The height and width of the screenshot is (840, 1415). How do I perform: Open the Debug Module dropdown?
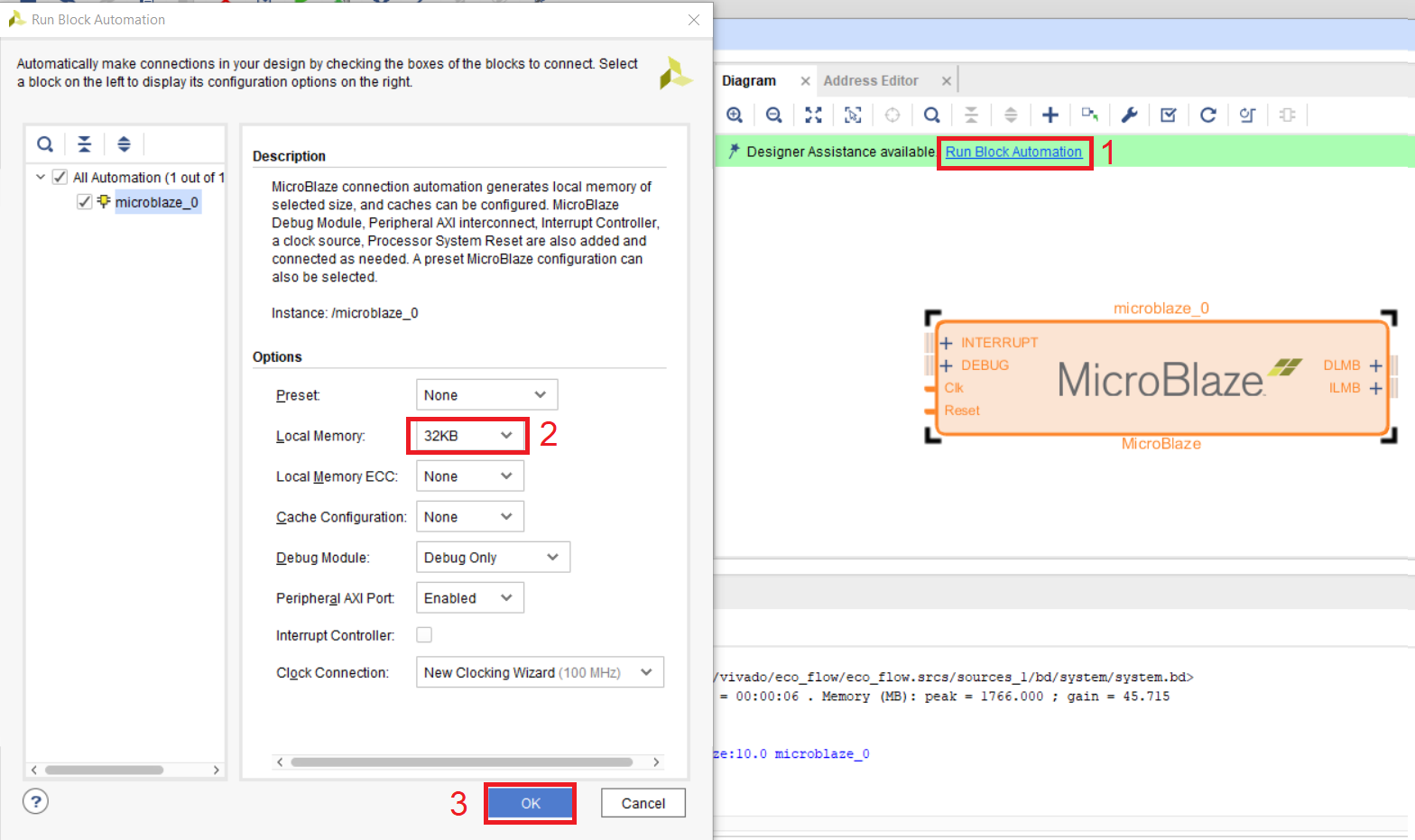click(493, 557)
